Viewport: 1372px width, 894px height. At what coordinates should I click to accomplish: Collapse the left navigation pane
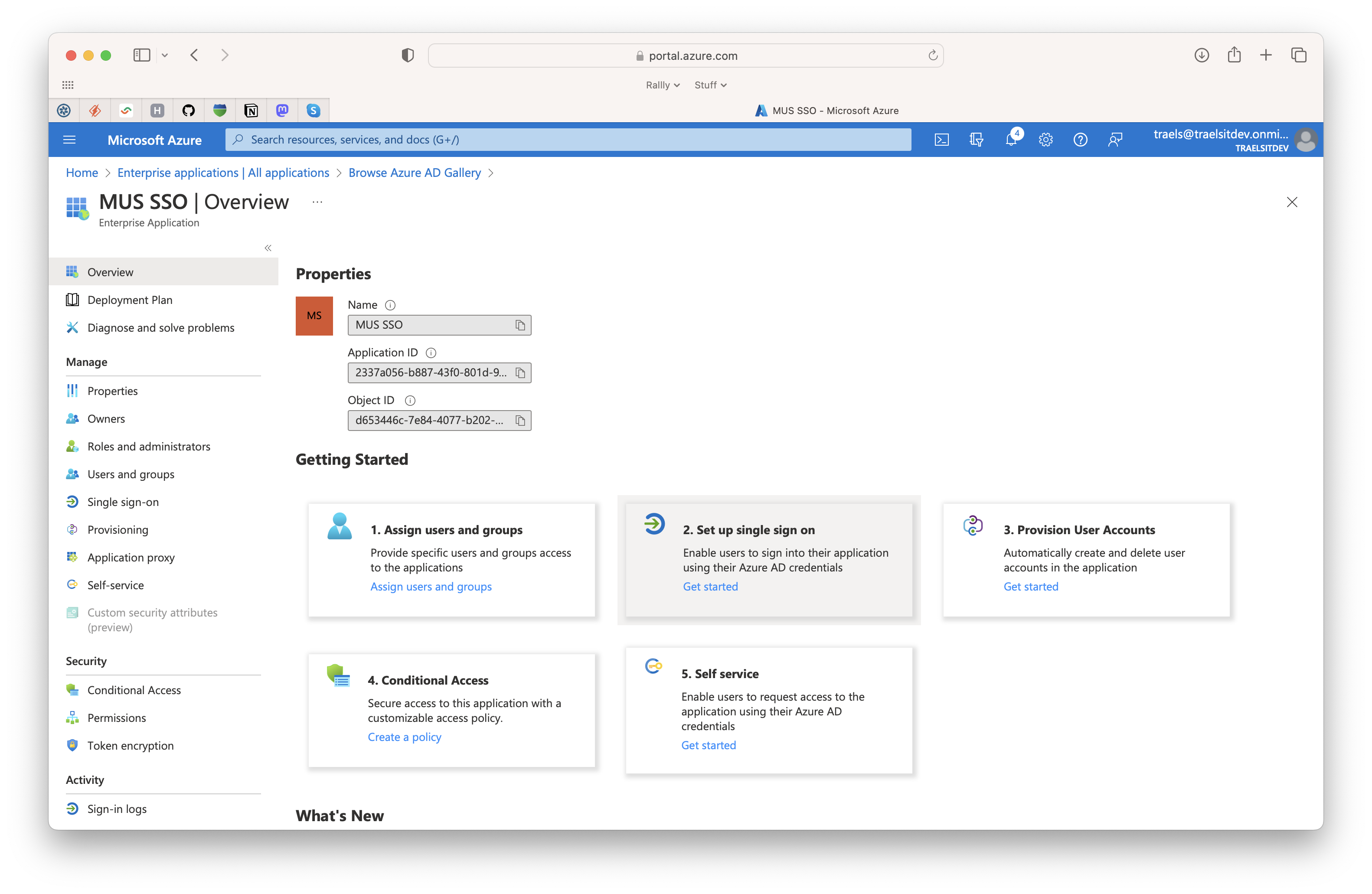tap(268, 248)
